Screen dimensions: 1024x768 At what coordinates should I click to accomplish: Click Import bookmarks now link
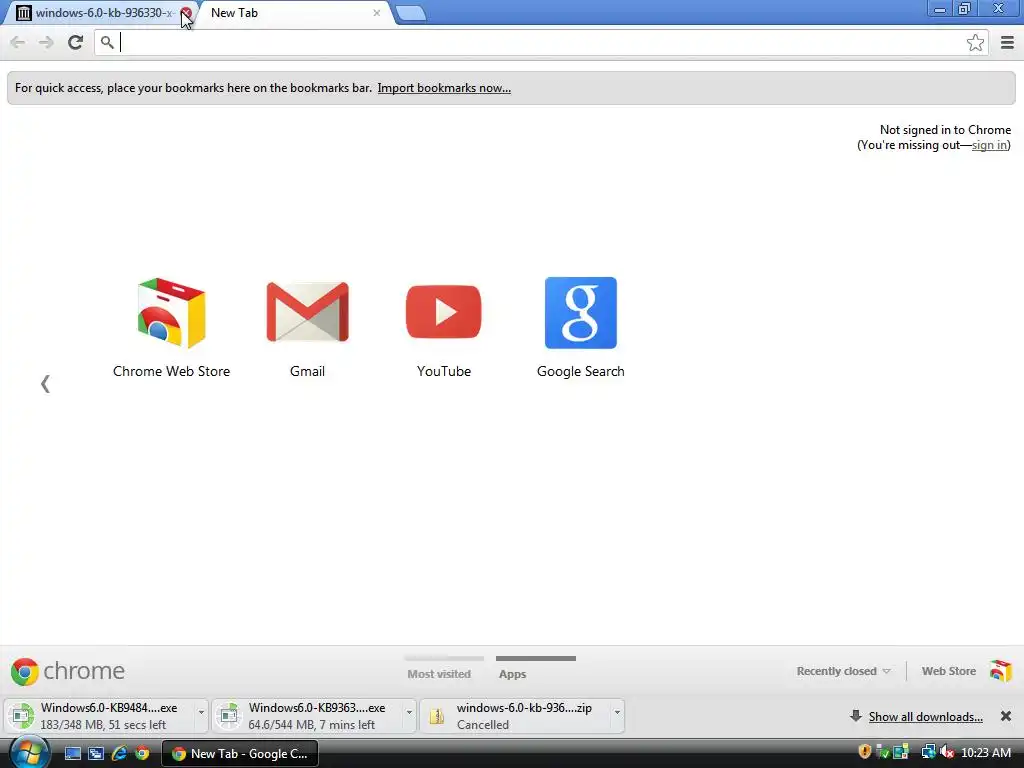tap(444, 88)
